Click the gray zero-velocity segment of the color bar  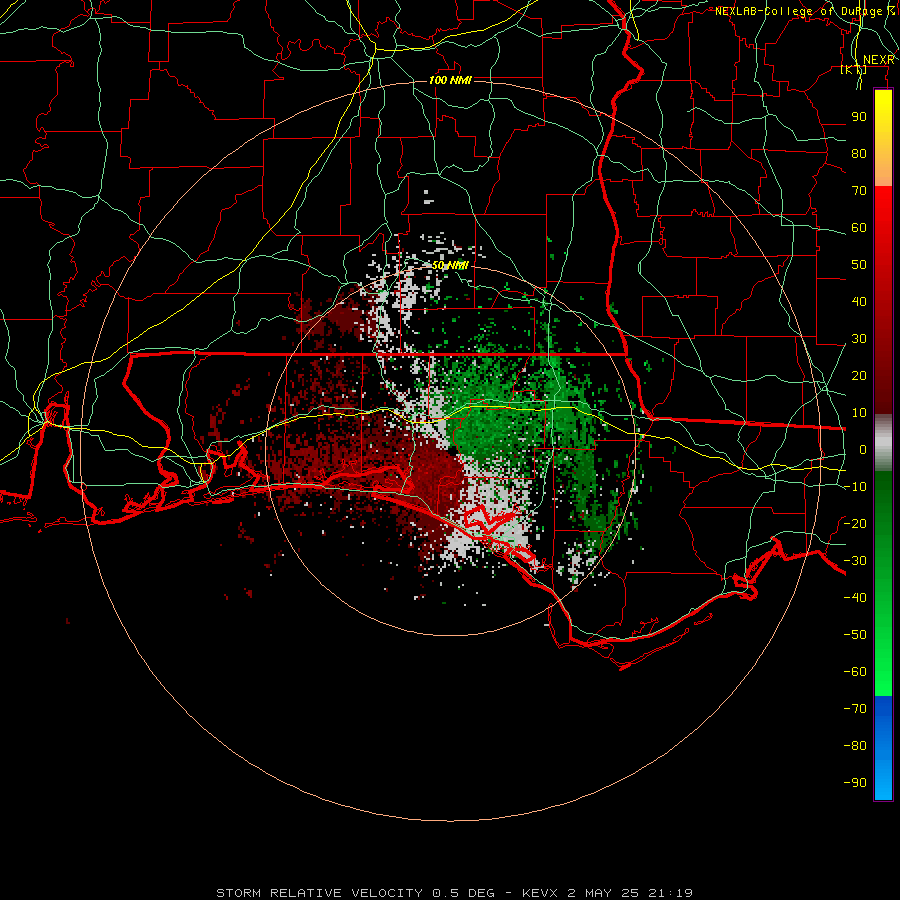(883, 443)
